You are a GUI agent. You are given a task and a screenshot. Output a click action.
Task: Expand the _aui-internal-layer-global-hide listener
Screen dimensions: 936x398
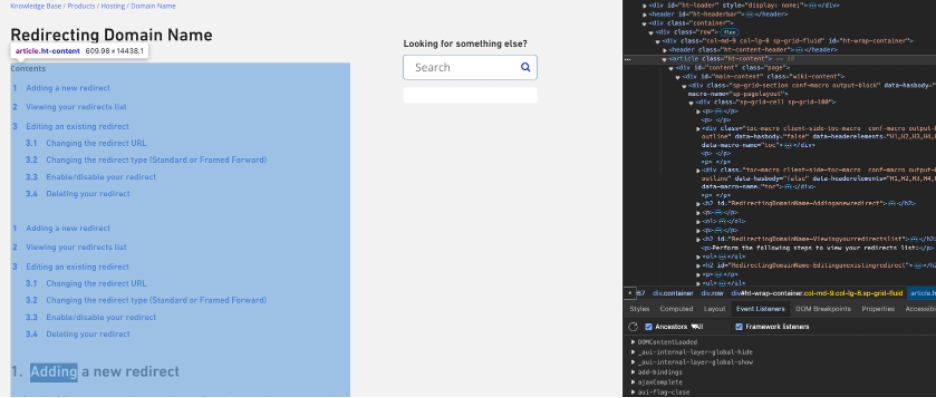pyautogui.click(x=633, y=352)
